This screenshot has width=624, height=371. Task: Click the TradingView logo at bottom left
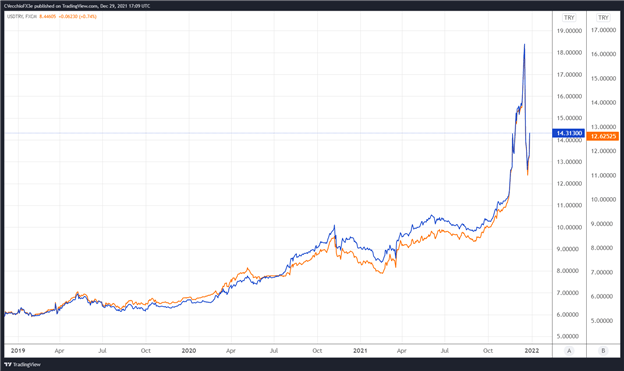[x=22, y=364]
